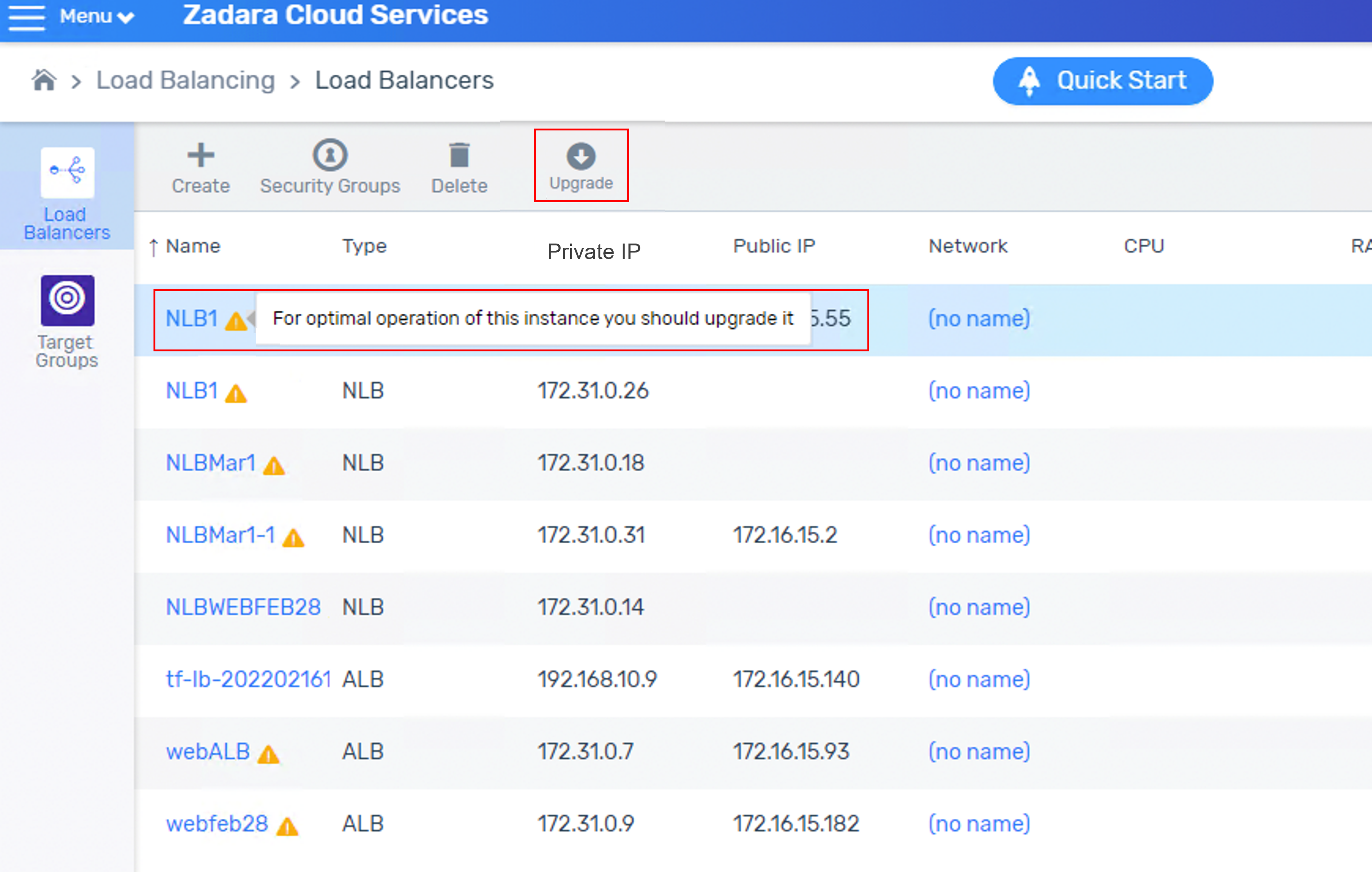Click the NLBMar1-1 warning triangle

pyautogui.click(x=293, y=538)
